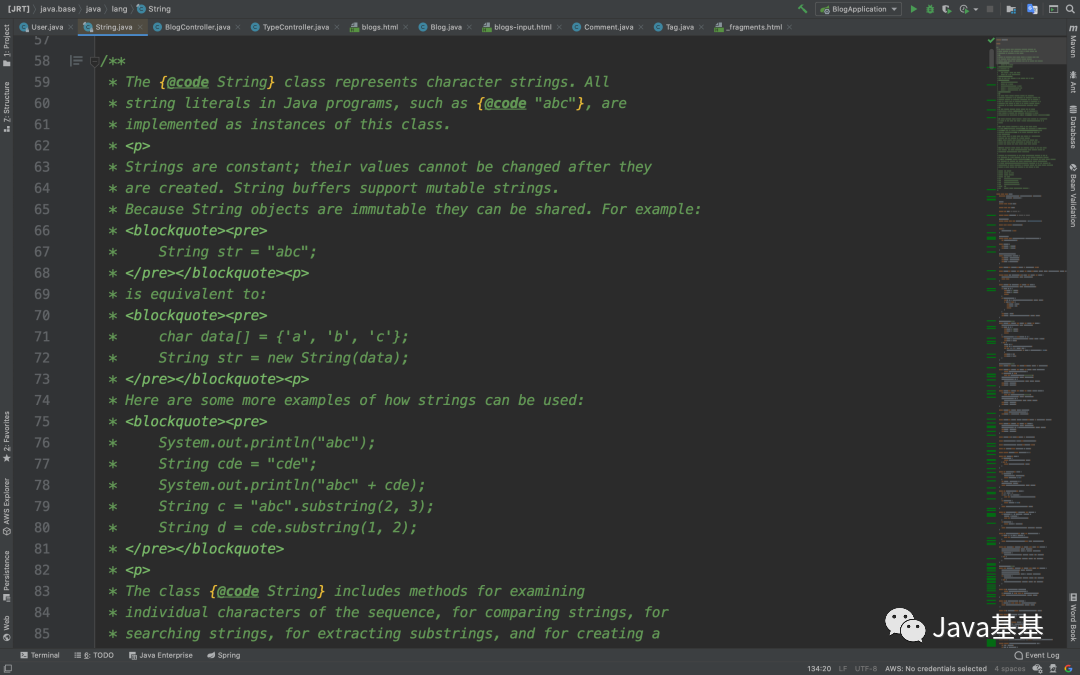Click AWS: No credentials selected status
This screenshot has width=1080, height=675.
935,669
